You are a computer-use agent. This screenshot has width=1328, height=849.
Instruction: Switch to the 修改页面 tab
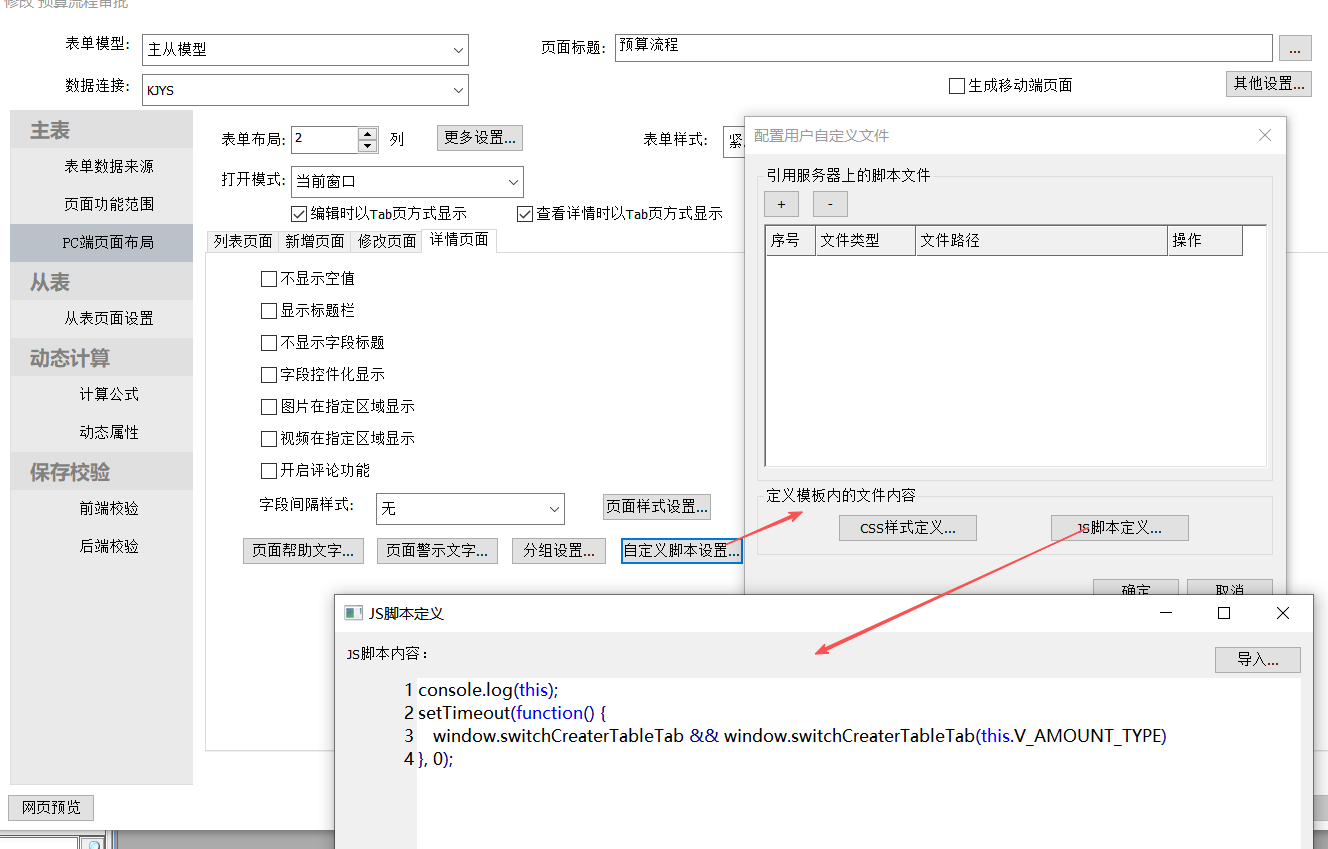point(387,241)
